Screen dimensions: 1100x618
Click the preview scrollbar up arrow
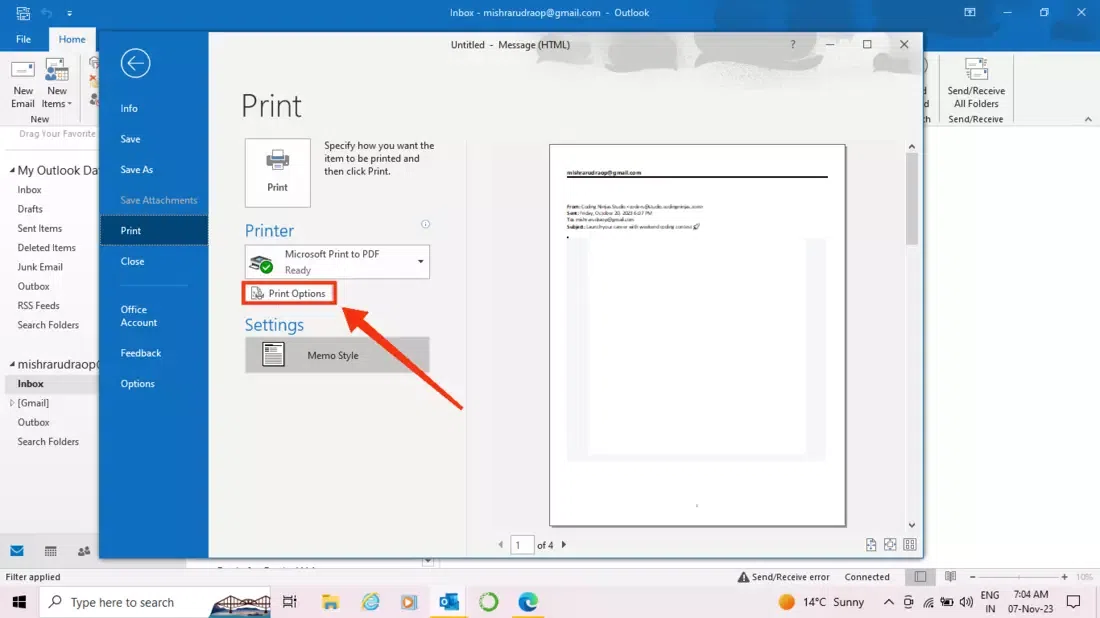912,147
